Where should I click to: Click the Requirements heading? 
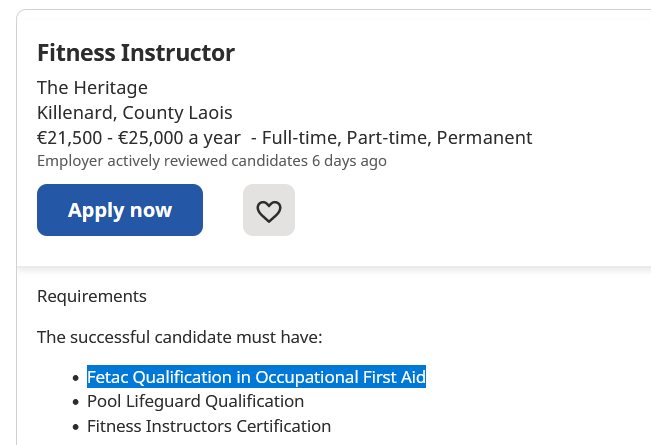click(91, 296)
